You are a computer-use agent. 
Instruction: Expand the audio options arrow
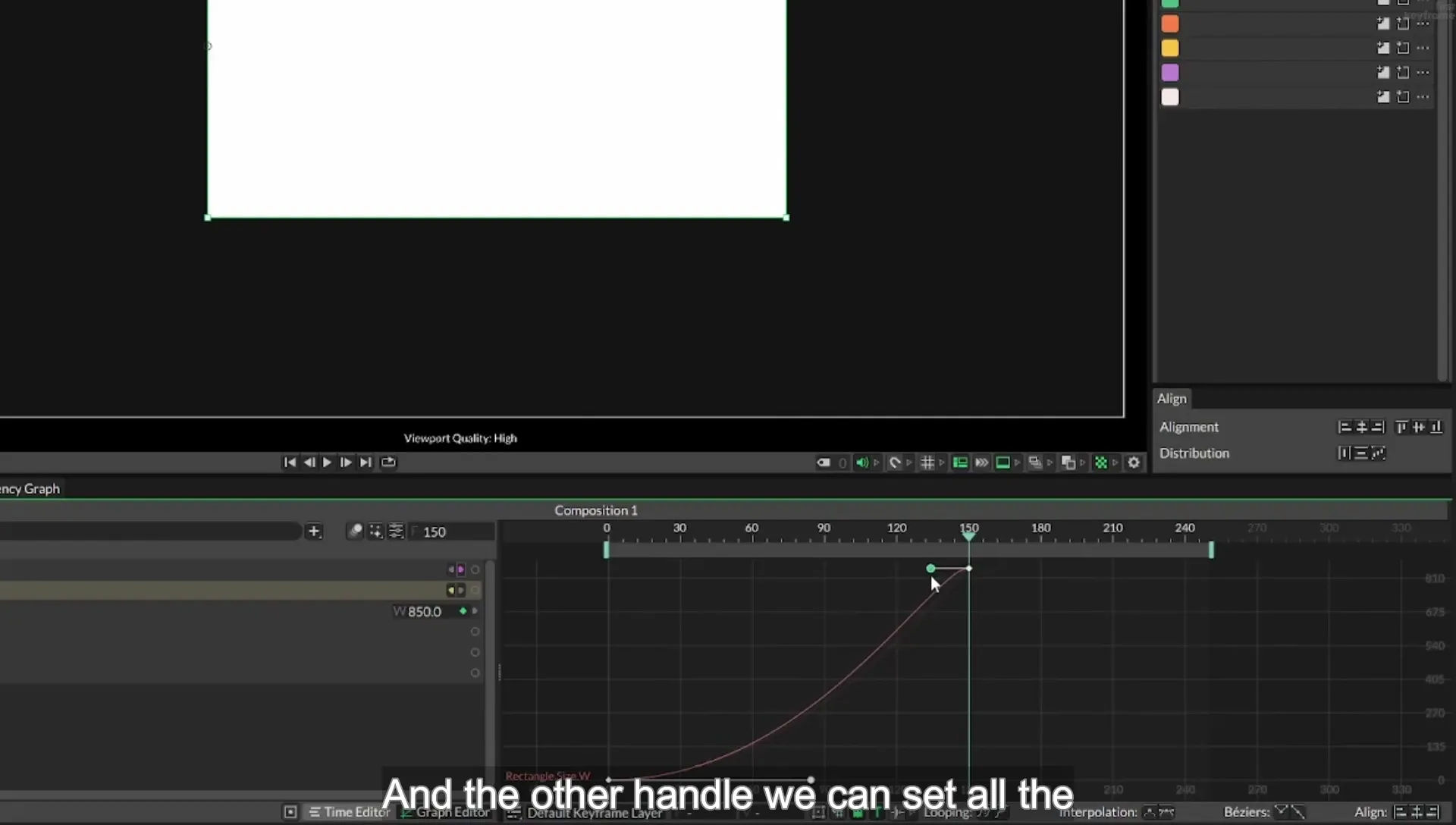coord(877,463)
